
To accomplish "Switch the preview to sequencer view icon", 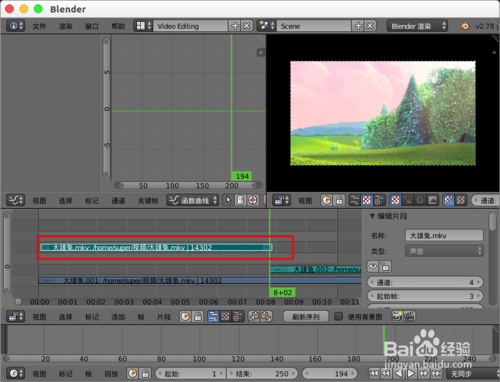I will pyautogui.click(x=355, y=200).
